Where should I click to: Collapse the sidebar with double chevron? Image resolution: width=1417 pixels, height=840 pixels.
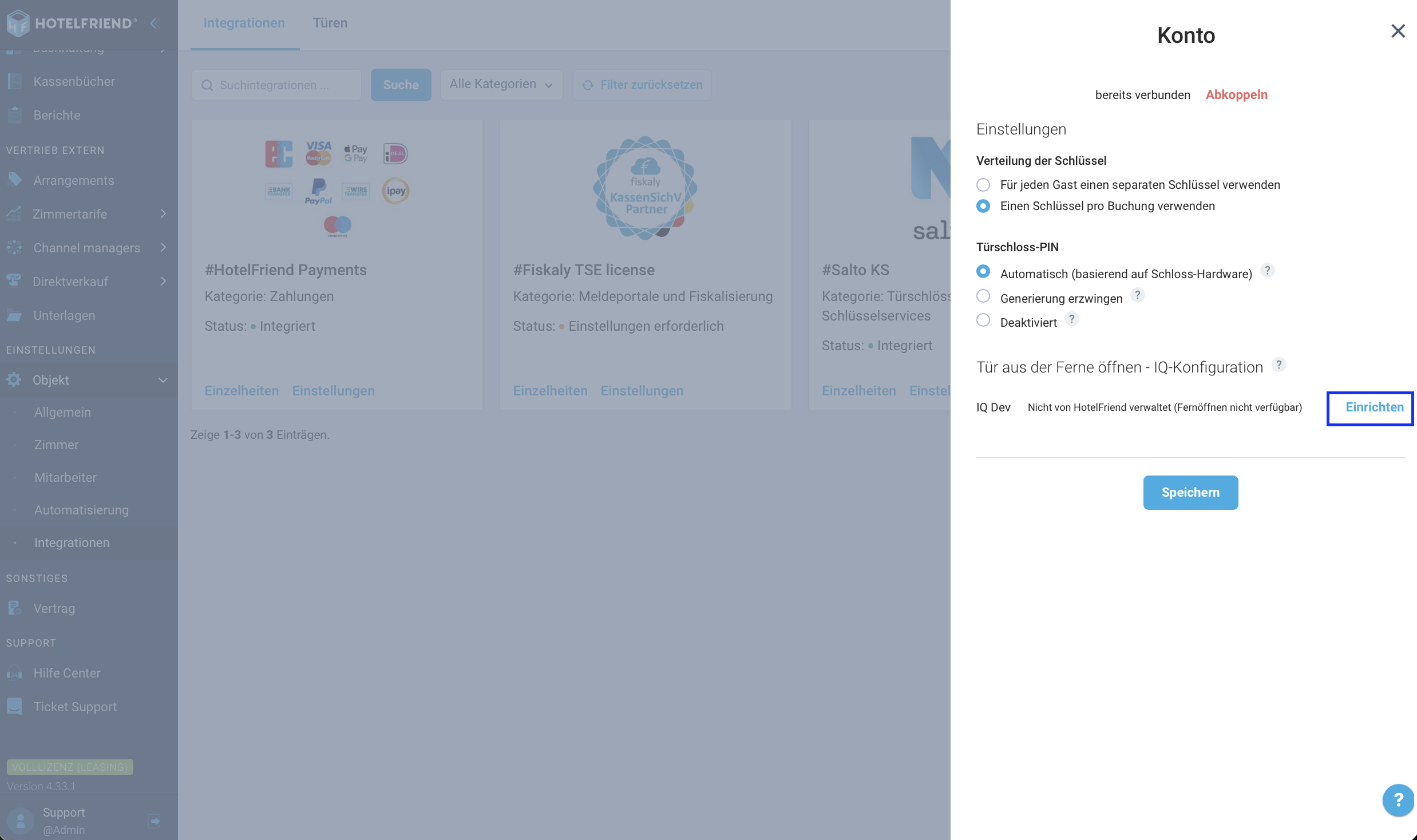(155, 23)
